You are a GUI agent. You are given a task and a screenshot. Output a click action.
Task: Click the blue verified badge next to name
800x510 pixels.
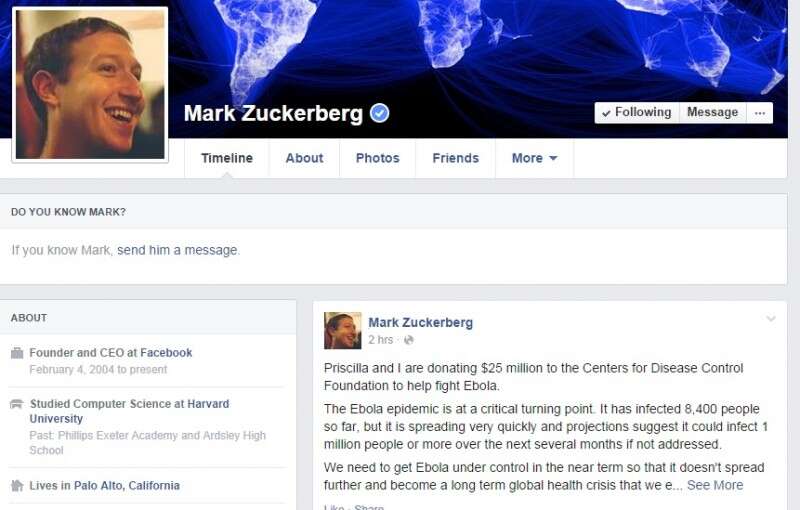pos(379,113)
